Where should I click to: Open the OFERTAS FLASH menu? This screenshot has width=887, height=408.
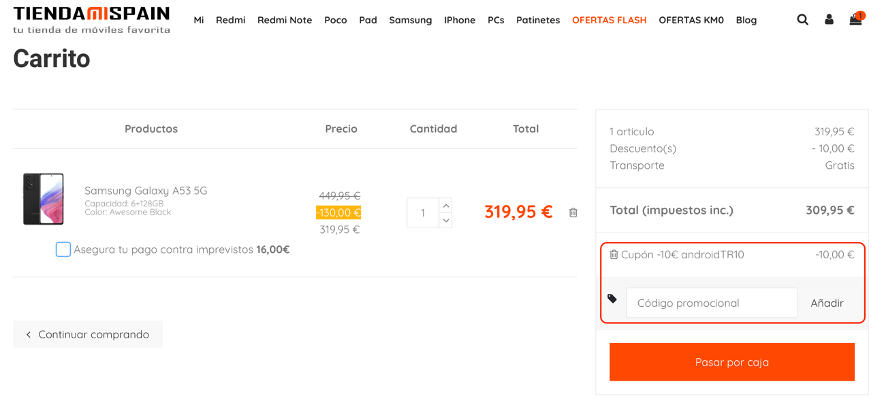(609, 20)
